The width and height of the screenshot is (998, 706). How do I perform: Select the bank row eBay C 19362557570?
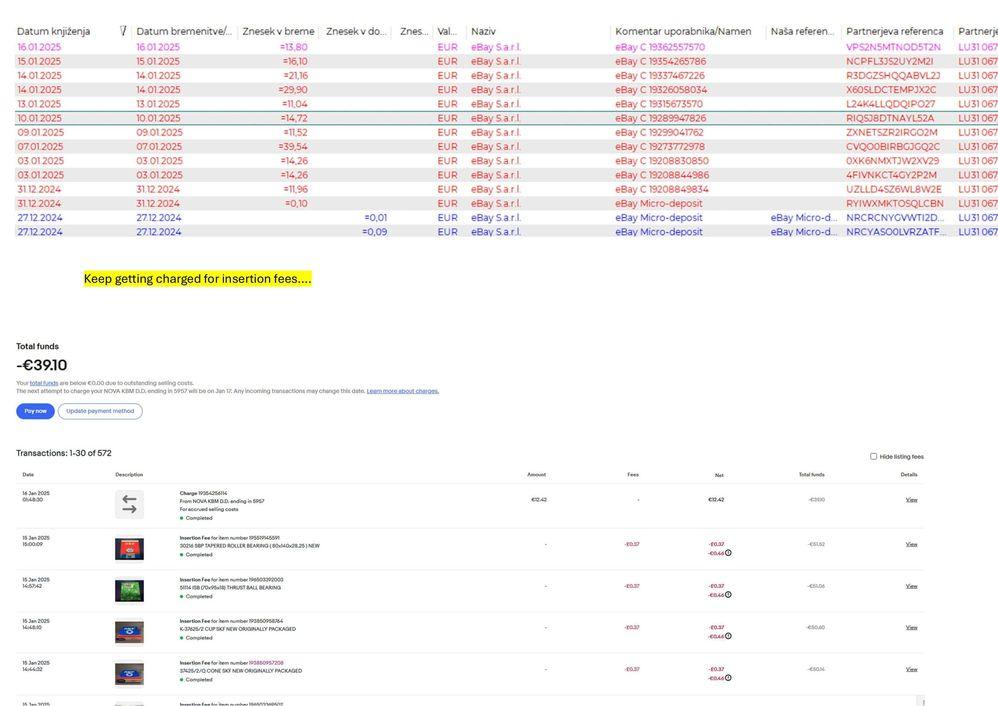click(x=506, y=47)
